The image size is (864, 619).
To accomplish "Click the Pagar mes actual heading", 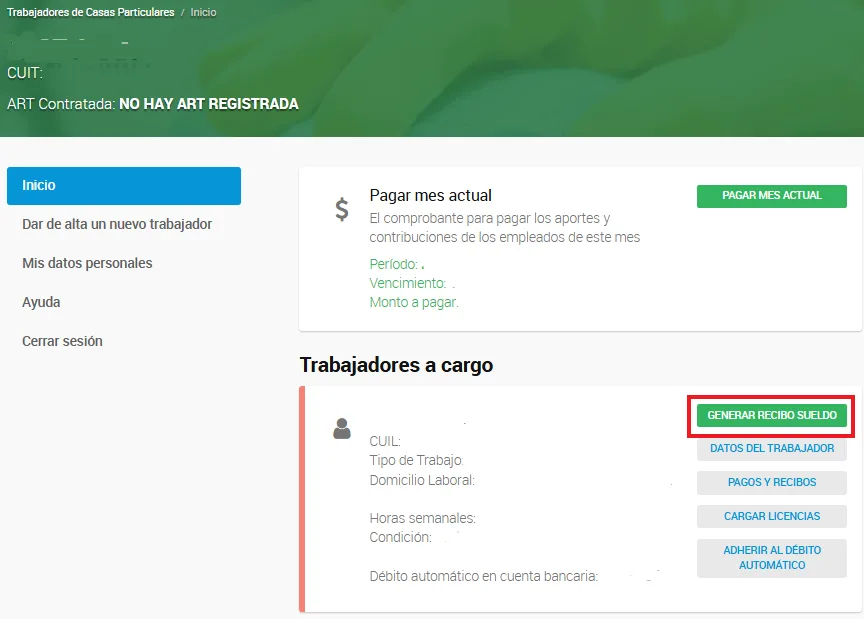I will (x=430, y=195).
